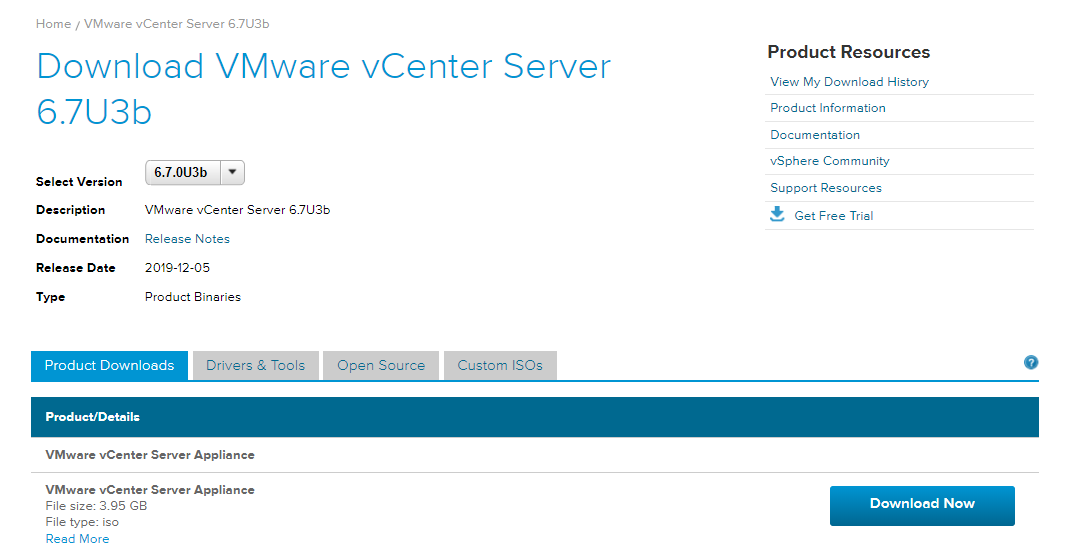This screenshot has width=1072, height=555.
Task: Click Read More under vCenter Server Appliance
Action: click(77, 539)
